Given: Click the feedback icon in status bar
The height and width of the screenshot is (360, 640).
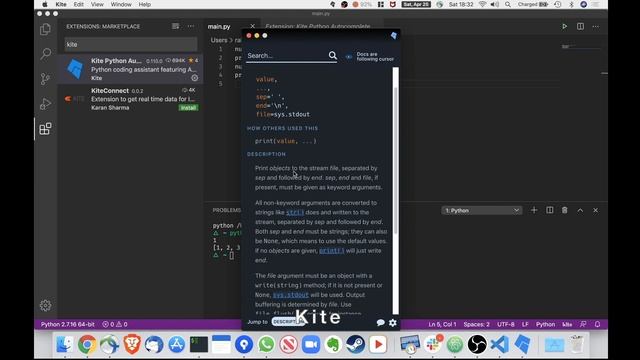Looking at the screenshot, I should 583,324.
